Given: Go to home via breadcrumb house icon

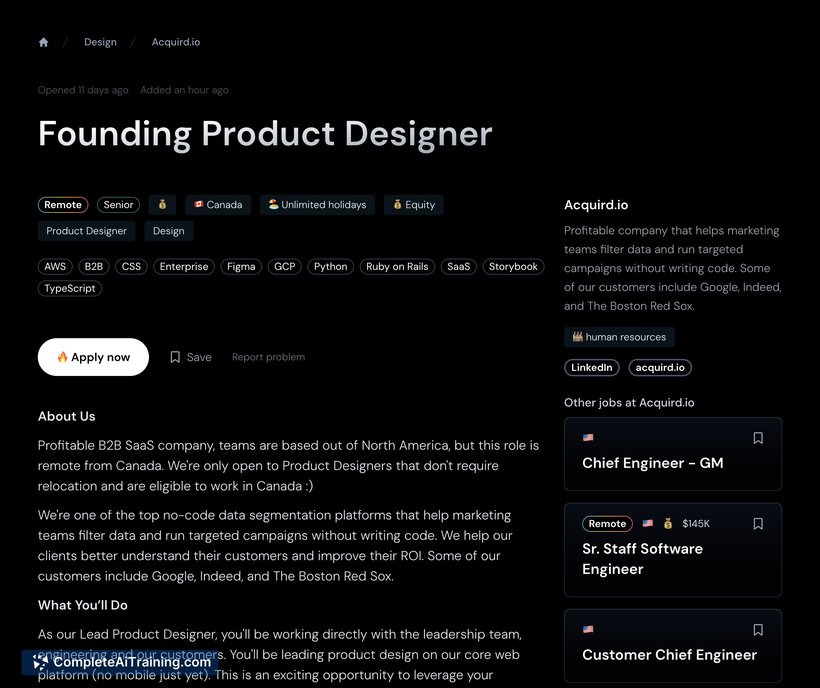Looking at the screenshot, I should click(x=43, y=42).
